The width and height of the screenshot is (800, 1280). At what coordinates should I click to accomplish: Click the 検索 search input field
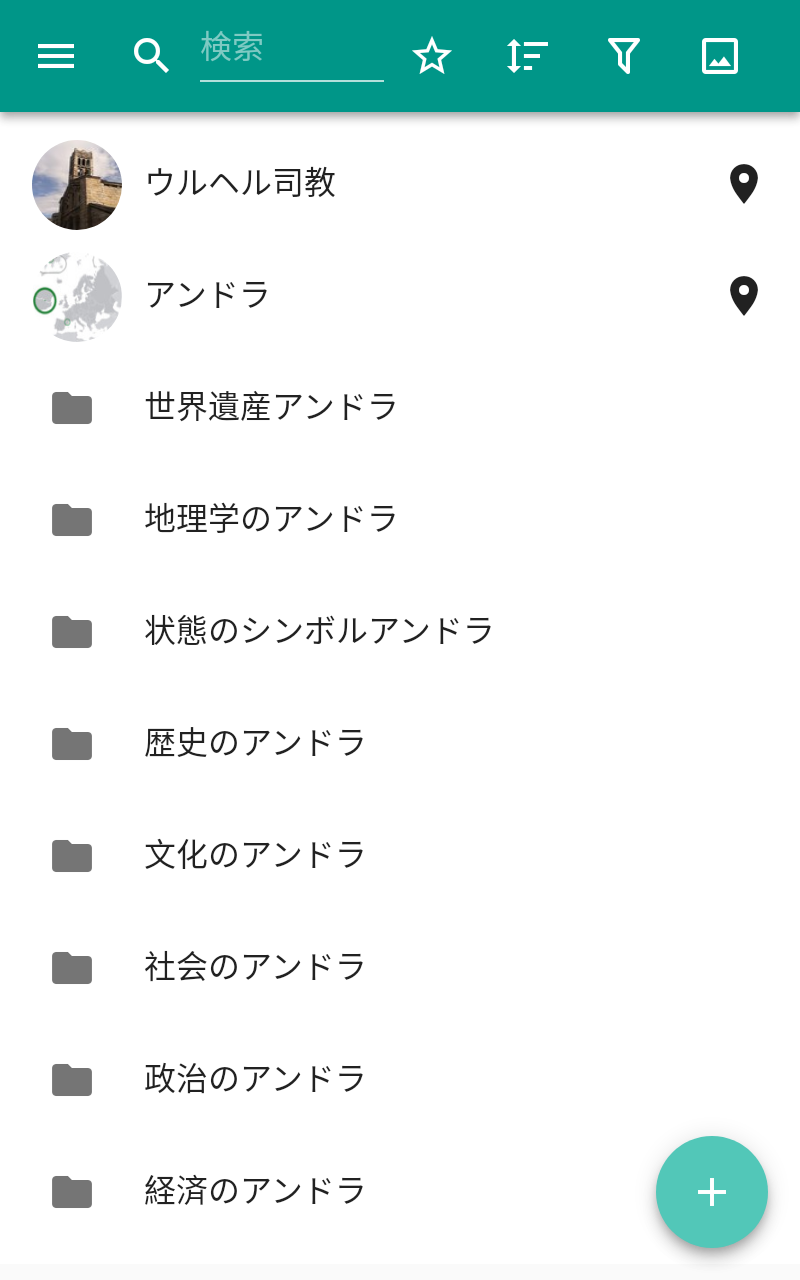click(291, 50)
